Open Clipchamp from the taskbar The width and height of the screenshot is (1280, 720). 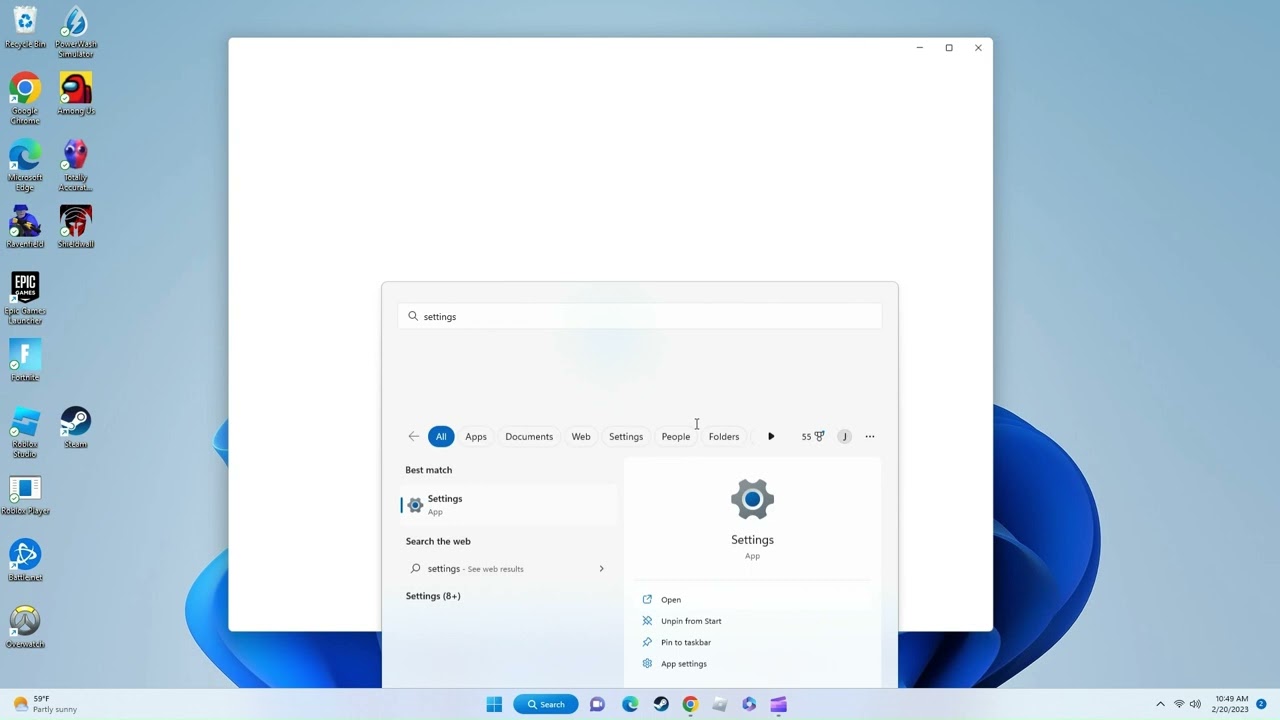pyautogui.click(x=778, y=704)
